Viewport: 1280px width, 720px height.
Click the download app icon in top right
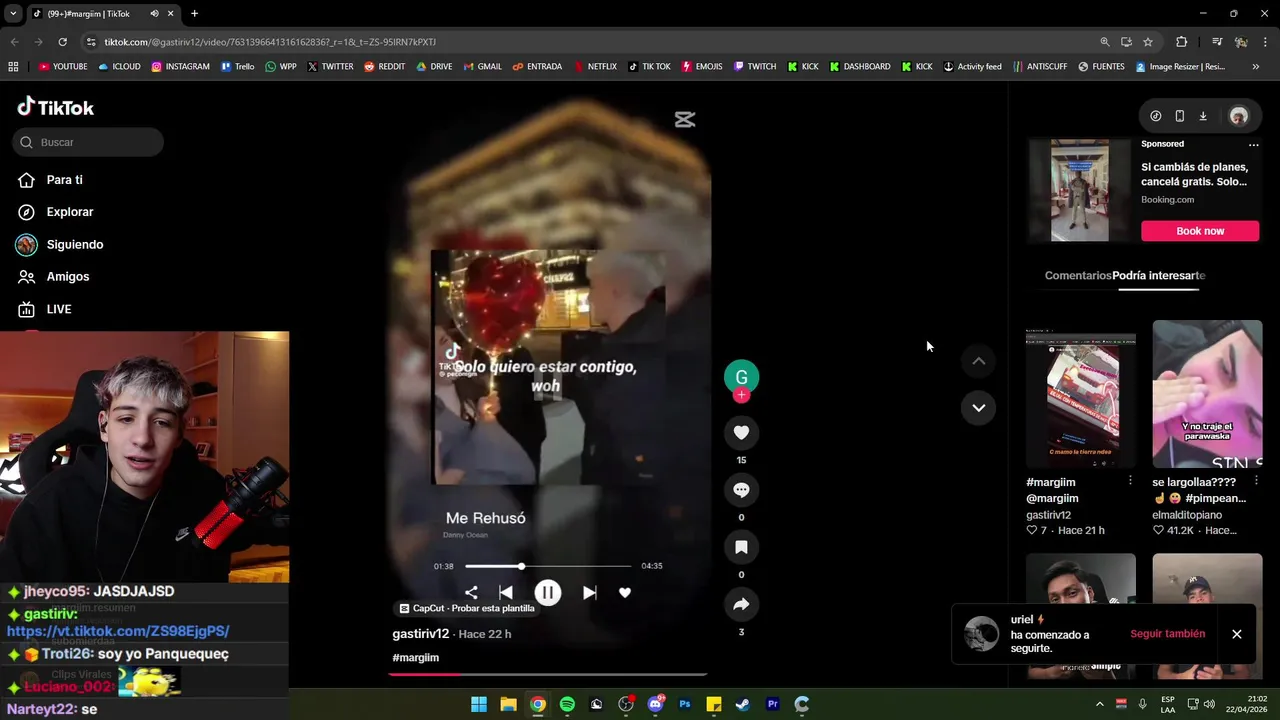point(1203,116)
